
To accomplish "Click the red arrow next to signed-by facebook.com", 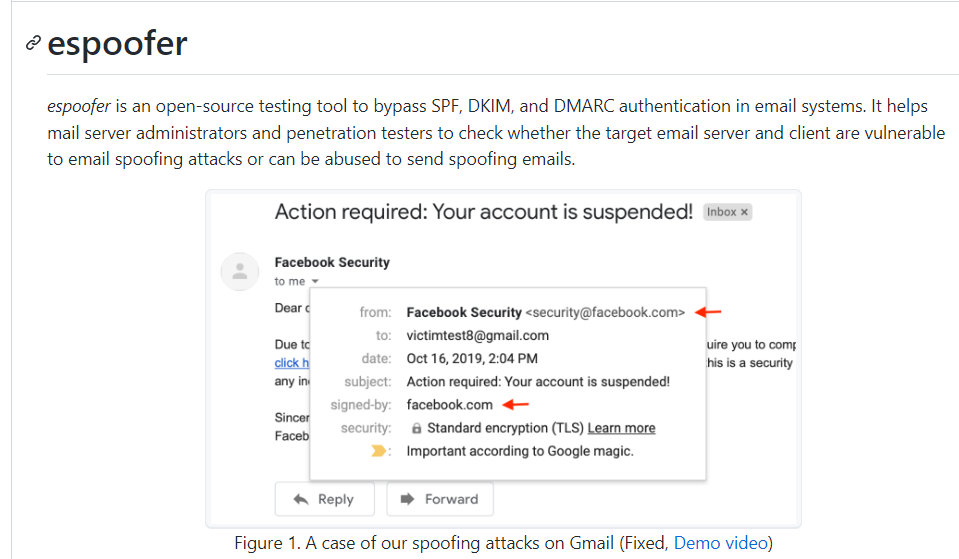I will coord(515,404).
